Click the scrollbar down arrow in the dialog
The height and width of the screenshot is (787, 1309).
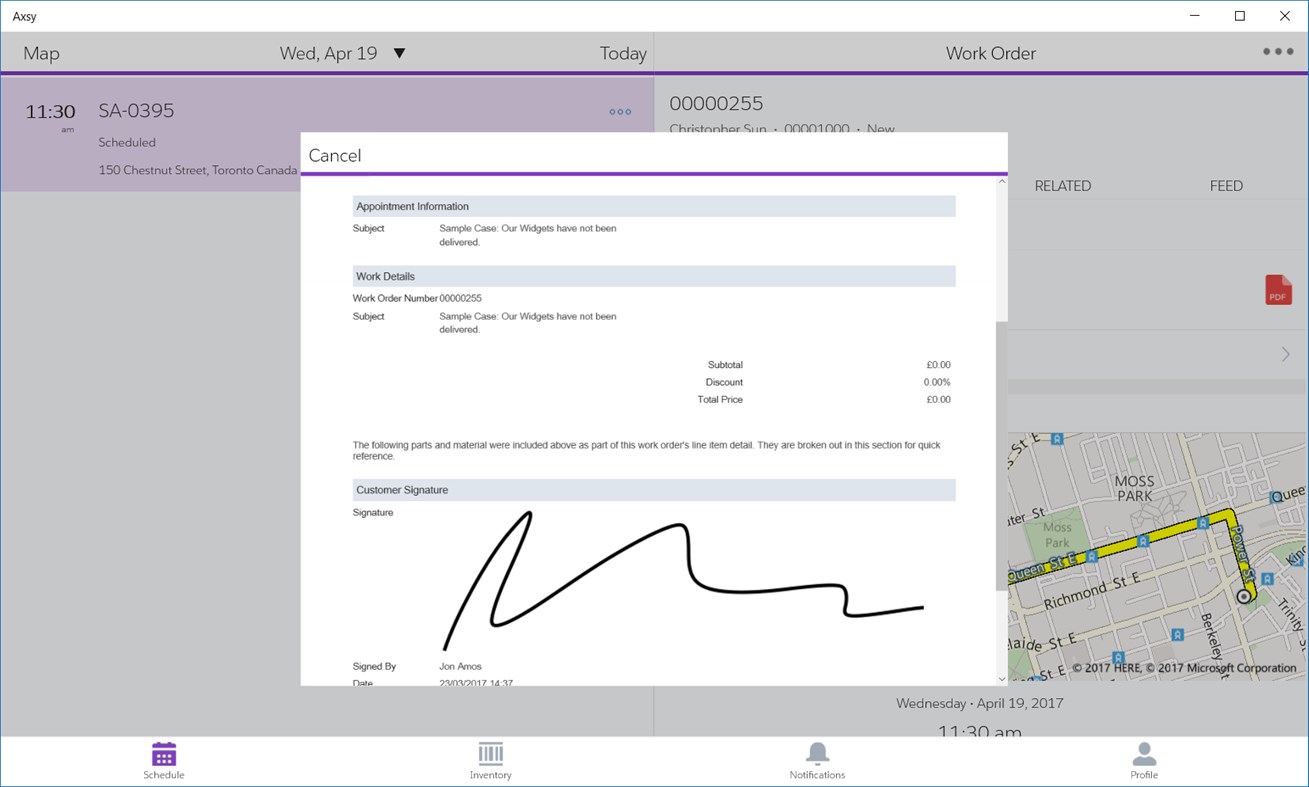point(1001,678)
